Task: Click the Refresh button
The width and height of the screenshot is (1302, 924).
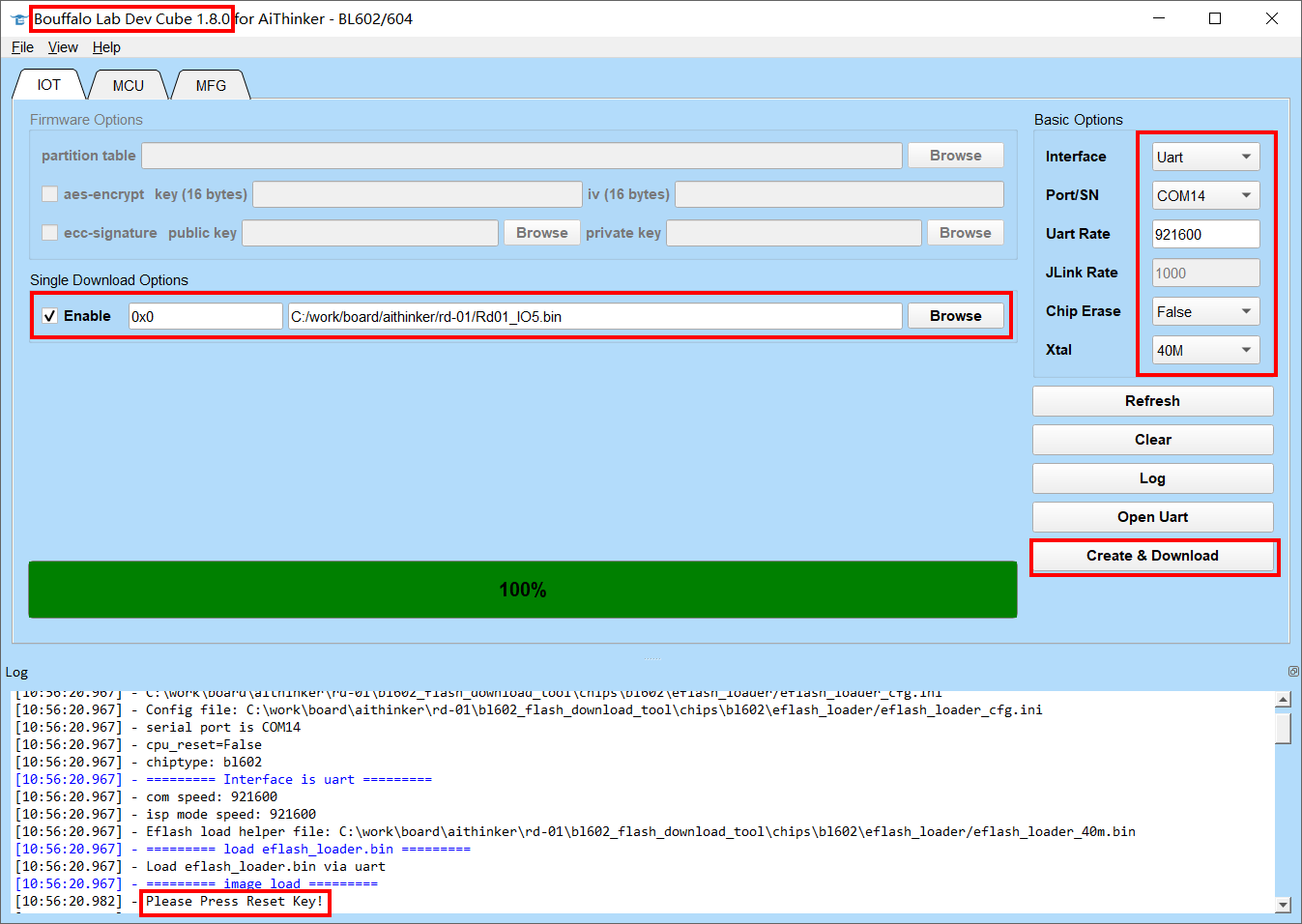Action: (1152, 401)
